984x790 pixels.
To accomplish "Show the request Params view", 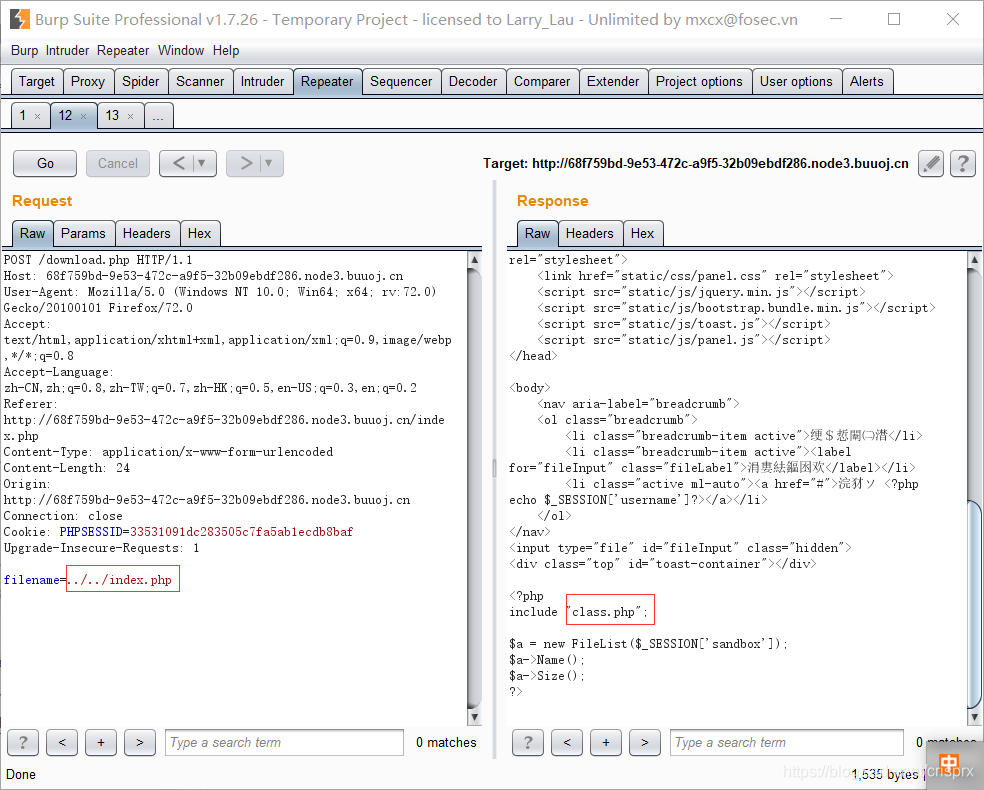I will pyautogui.click(x=83, y=234).
